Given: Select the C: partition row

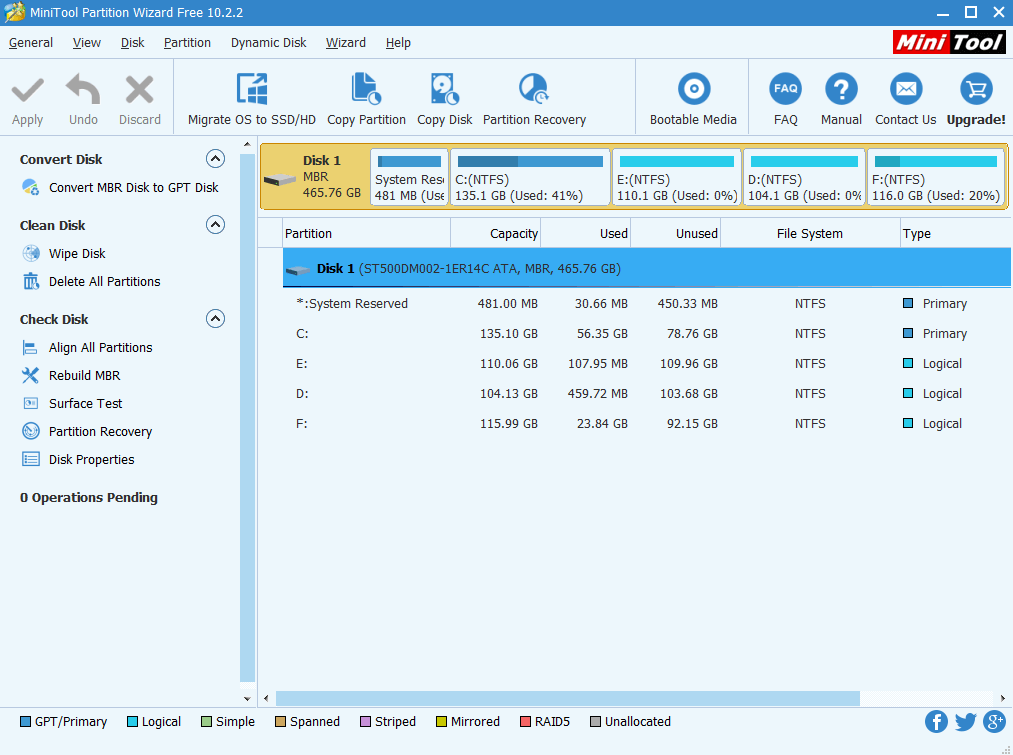Looking at the screenshot, I should point(600,334).
